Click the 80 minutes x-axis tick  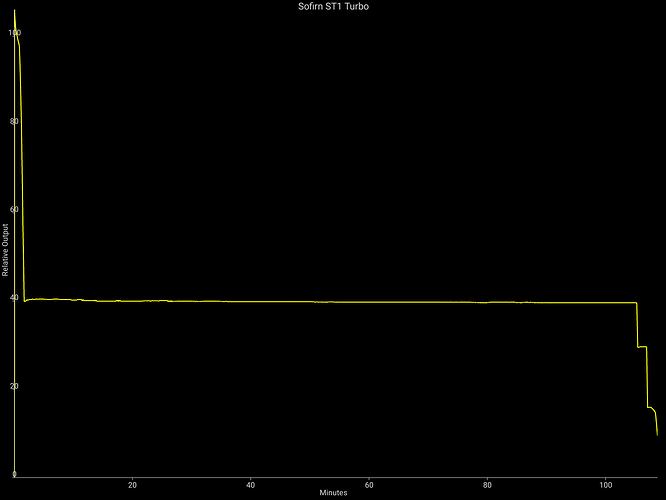pyautogui.click(x=487, y=485)
